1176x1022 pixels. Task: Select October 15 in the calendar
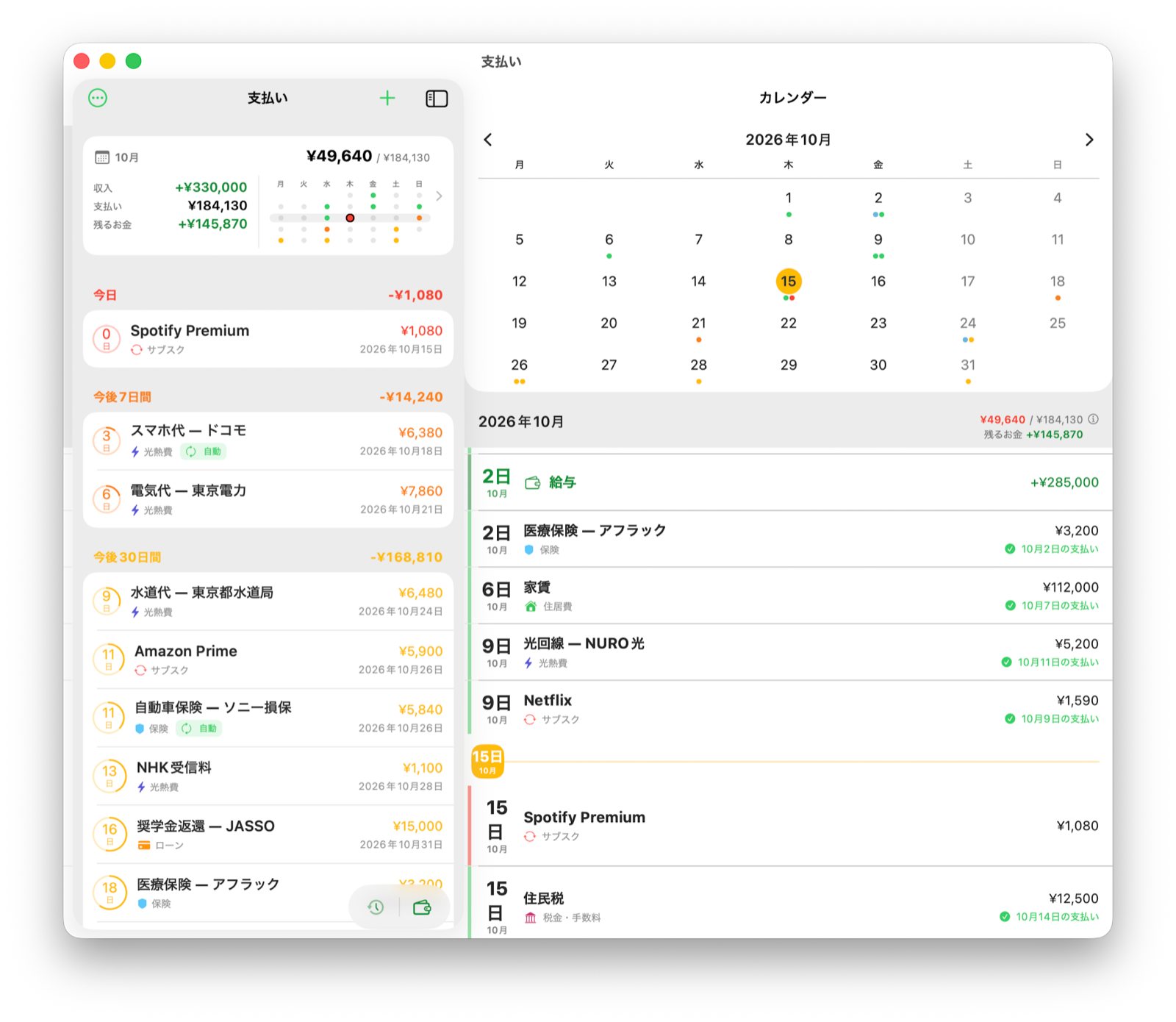(789, 282)
